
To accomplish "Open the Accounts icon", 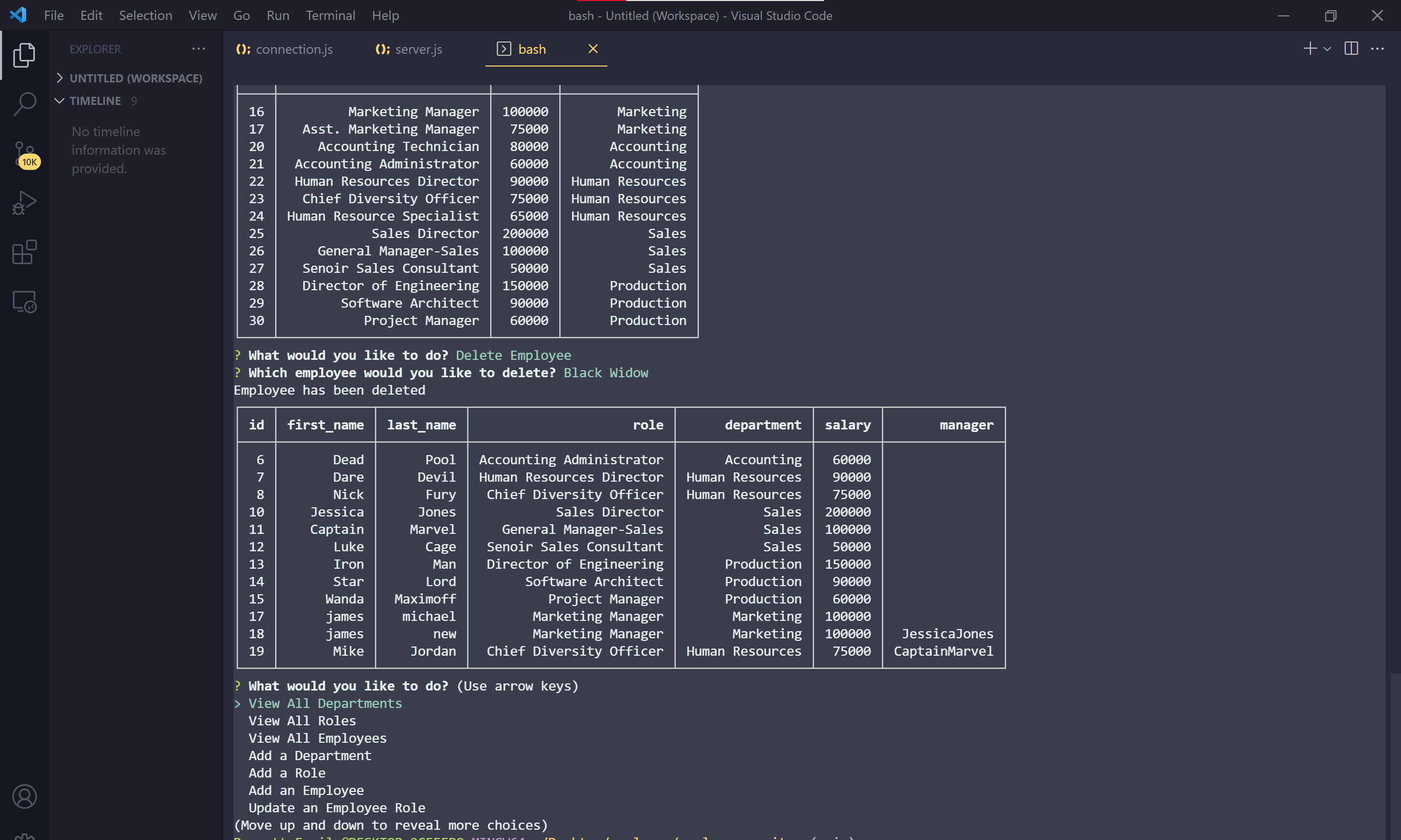I will (25, 796).
